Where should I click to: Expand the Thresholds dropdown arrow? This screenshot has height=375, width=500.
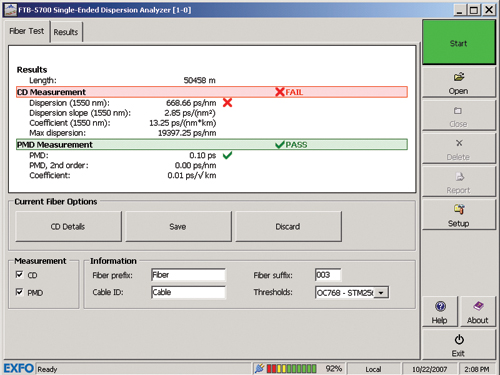click(381, 293)
